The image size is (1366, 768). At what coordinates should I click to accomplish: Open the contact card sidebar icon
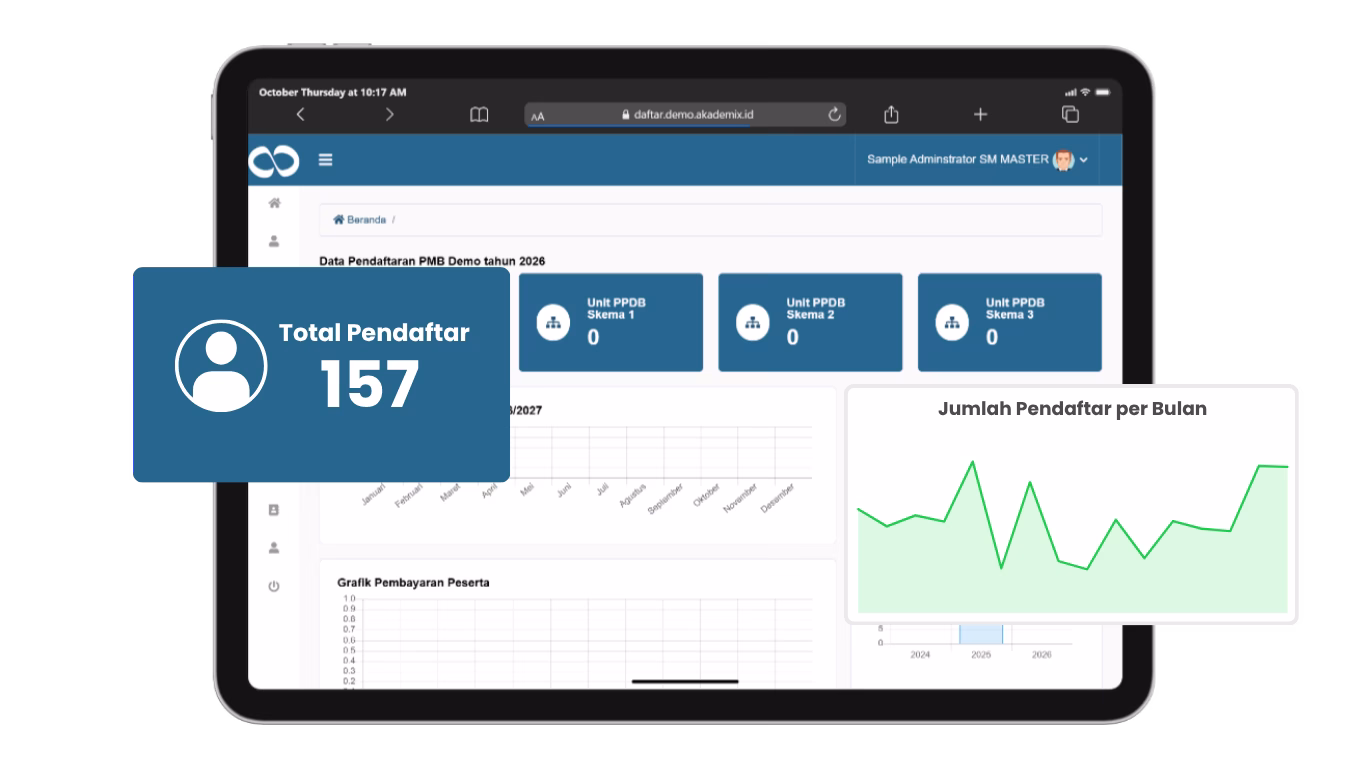274,510
